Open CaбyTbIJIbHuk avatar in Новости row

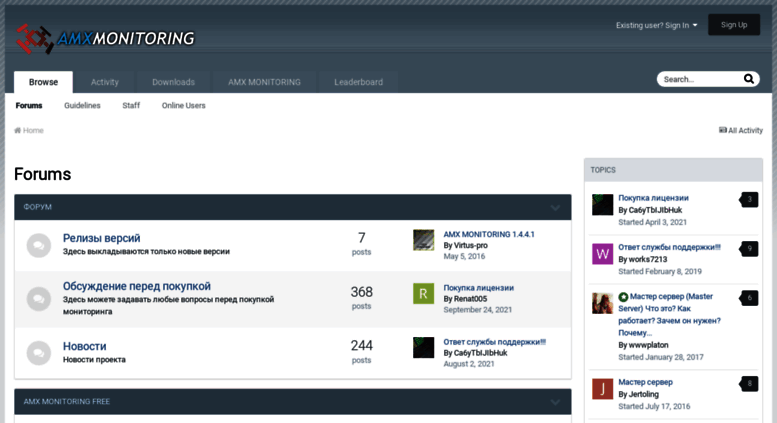[x=424, y=347]
